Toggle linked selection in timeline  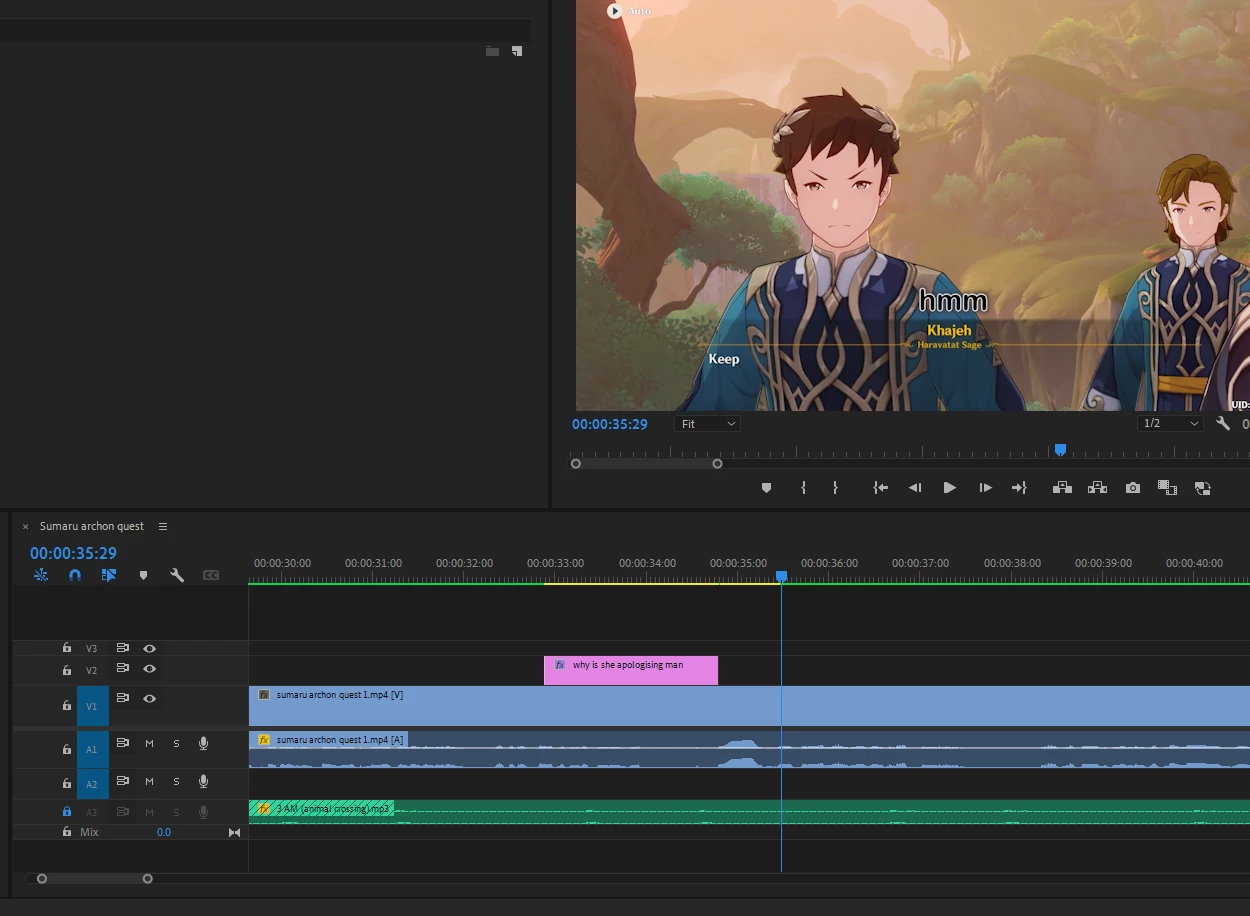(x=109, y=575)
